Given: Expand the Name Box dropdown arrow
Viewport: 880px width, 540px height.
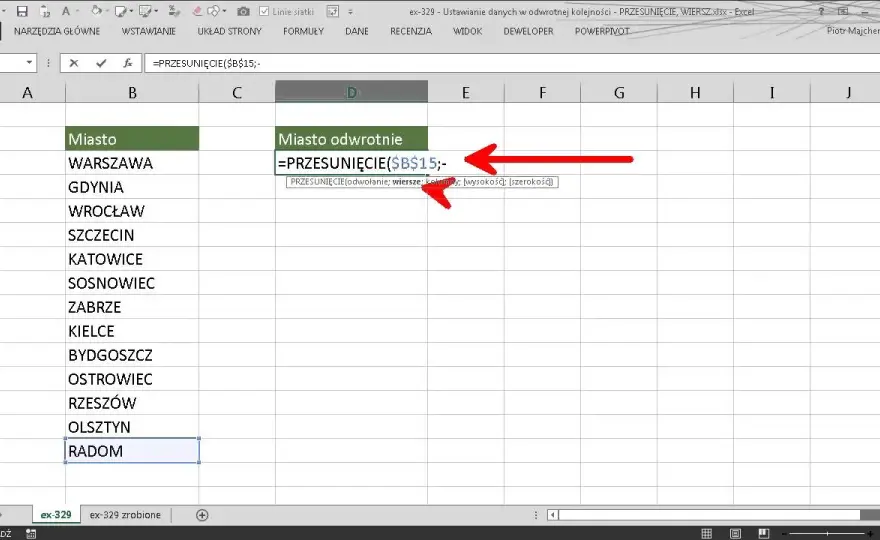Looking at the screenshot, I should tap(29, 63).
